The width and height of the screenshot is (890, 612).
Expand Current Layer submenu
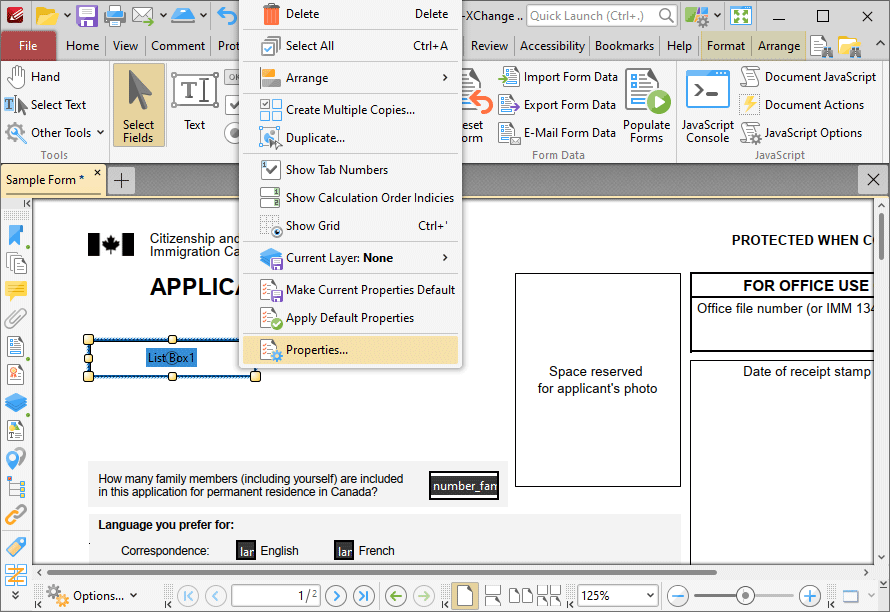(350, 258)
